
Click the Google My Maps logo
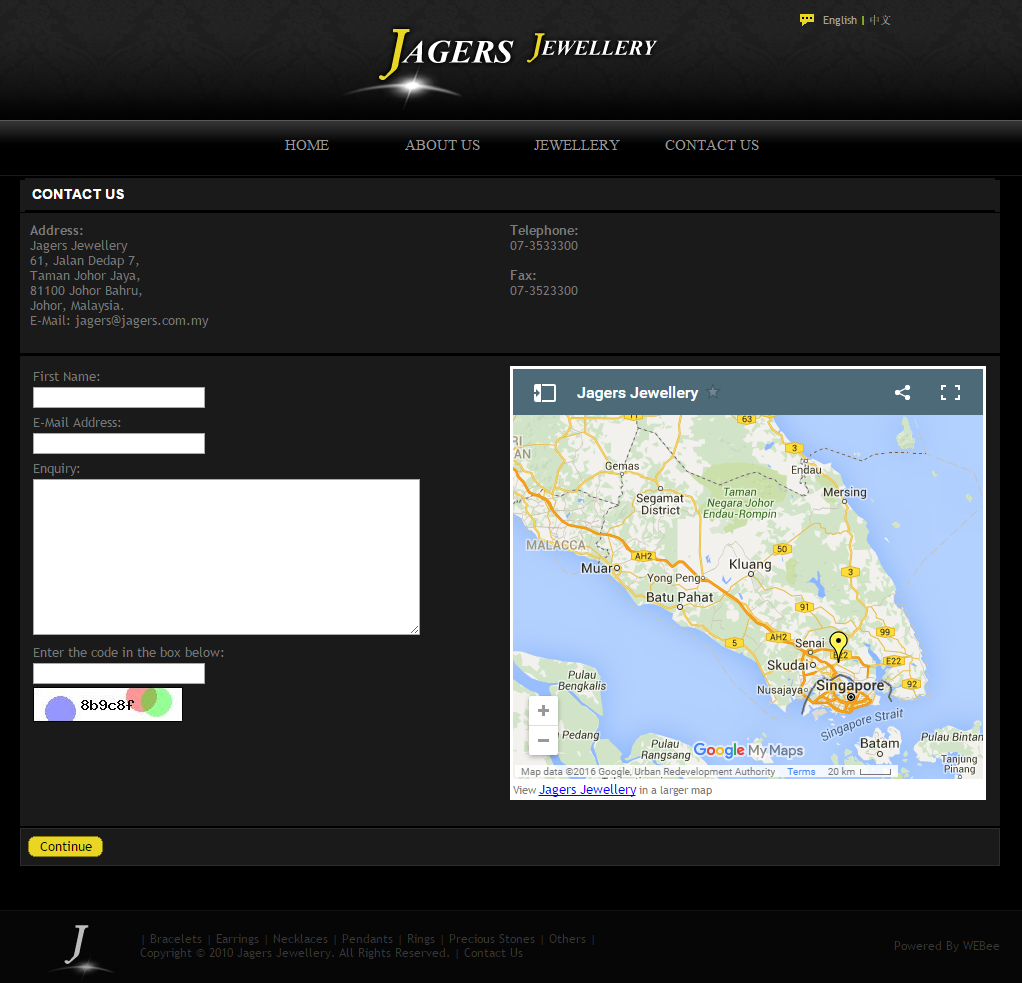click(x=748, y=750)
